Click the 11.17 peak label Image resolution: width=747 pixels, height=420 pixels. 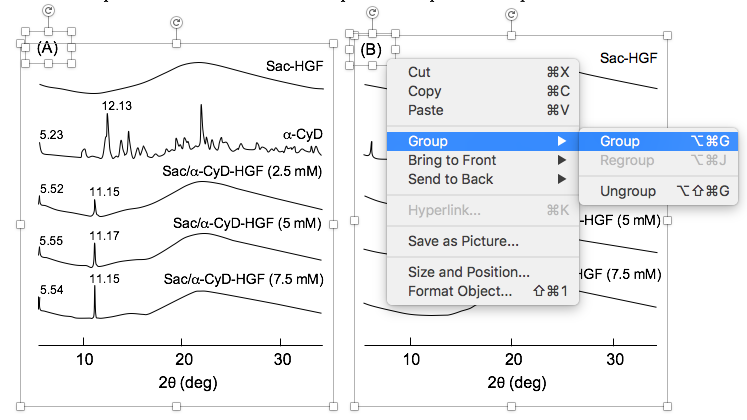click(x=104, y=236)
